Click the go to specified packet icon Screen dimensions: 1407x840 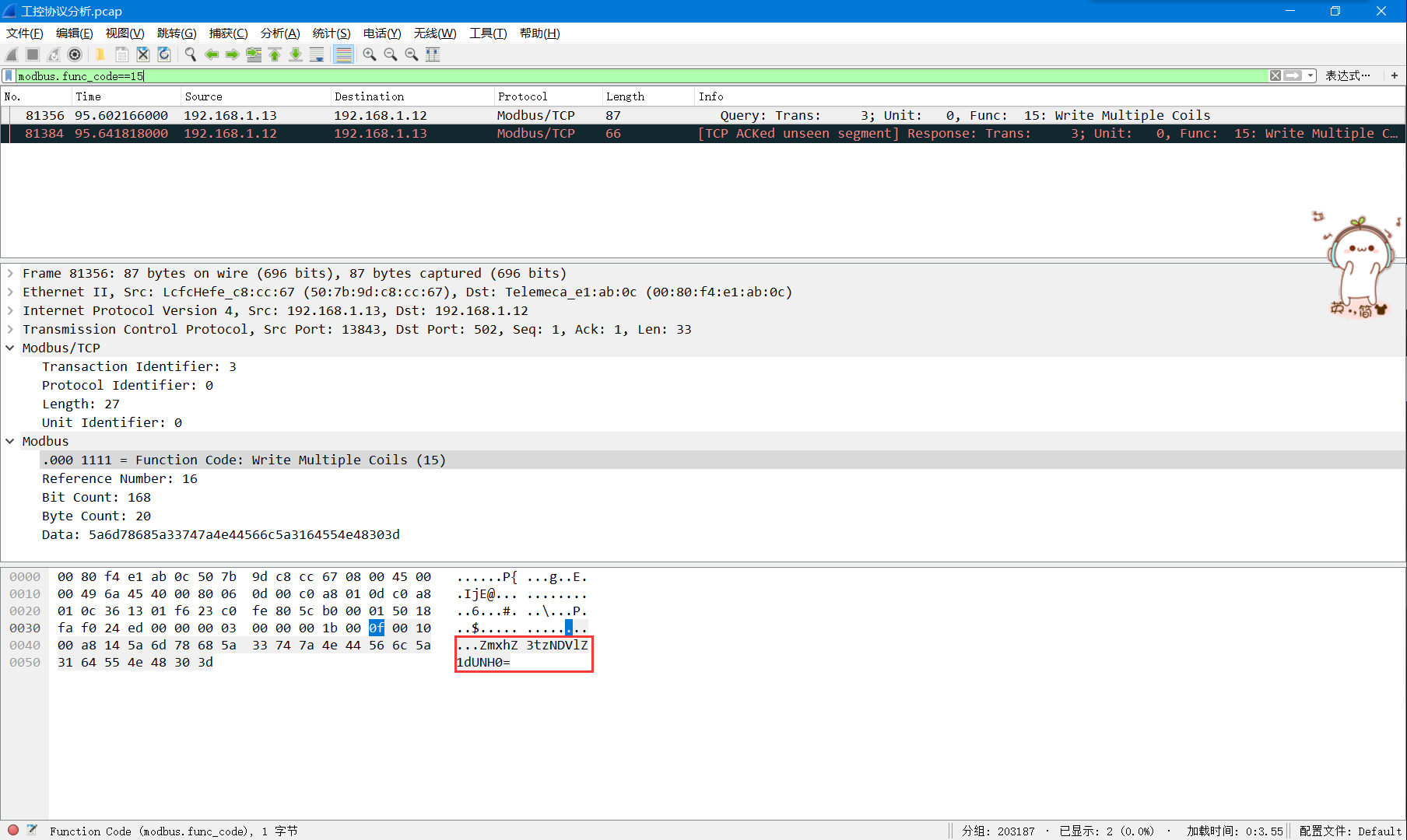tap(253, 54)
